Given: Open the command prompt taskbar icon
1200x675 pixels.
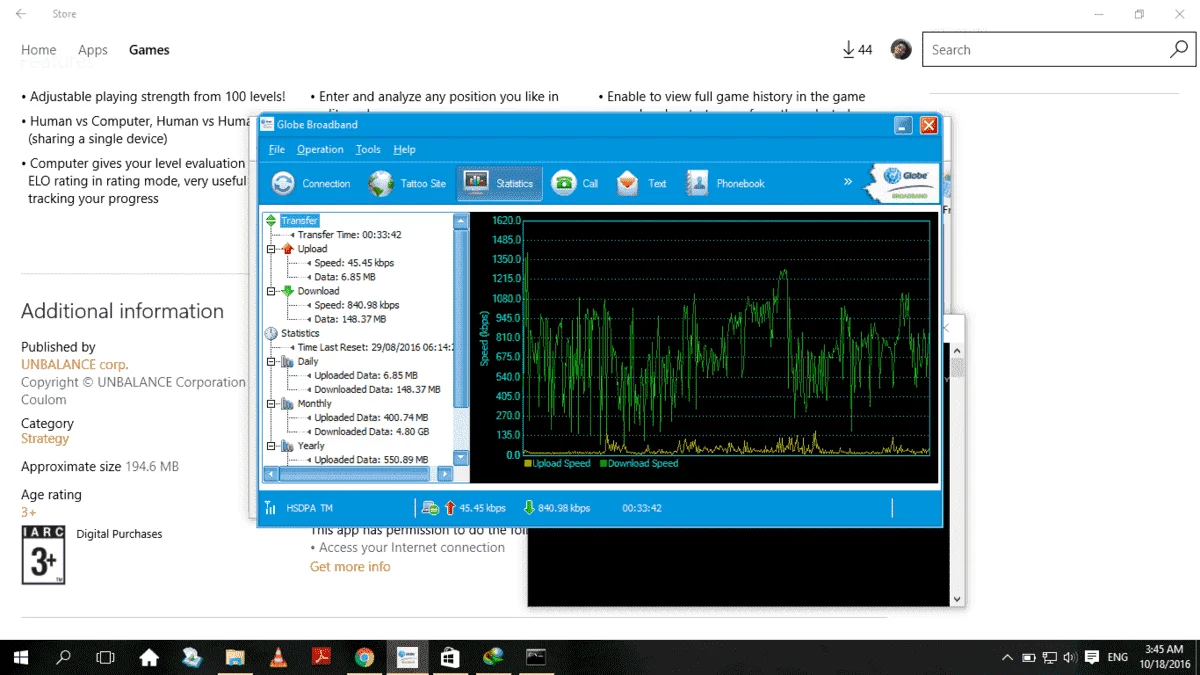Looking at the screenshot, I should point(536,657).
